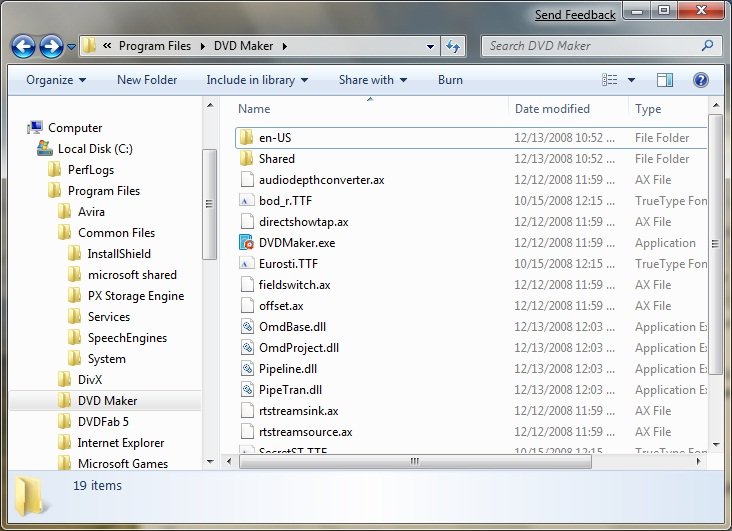Click the Send Feedback link
This screenshot has height=531, width=732.
575,15
